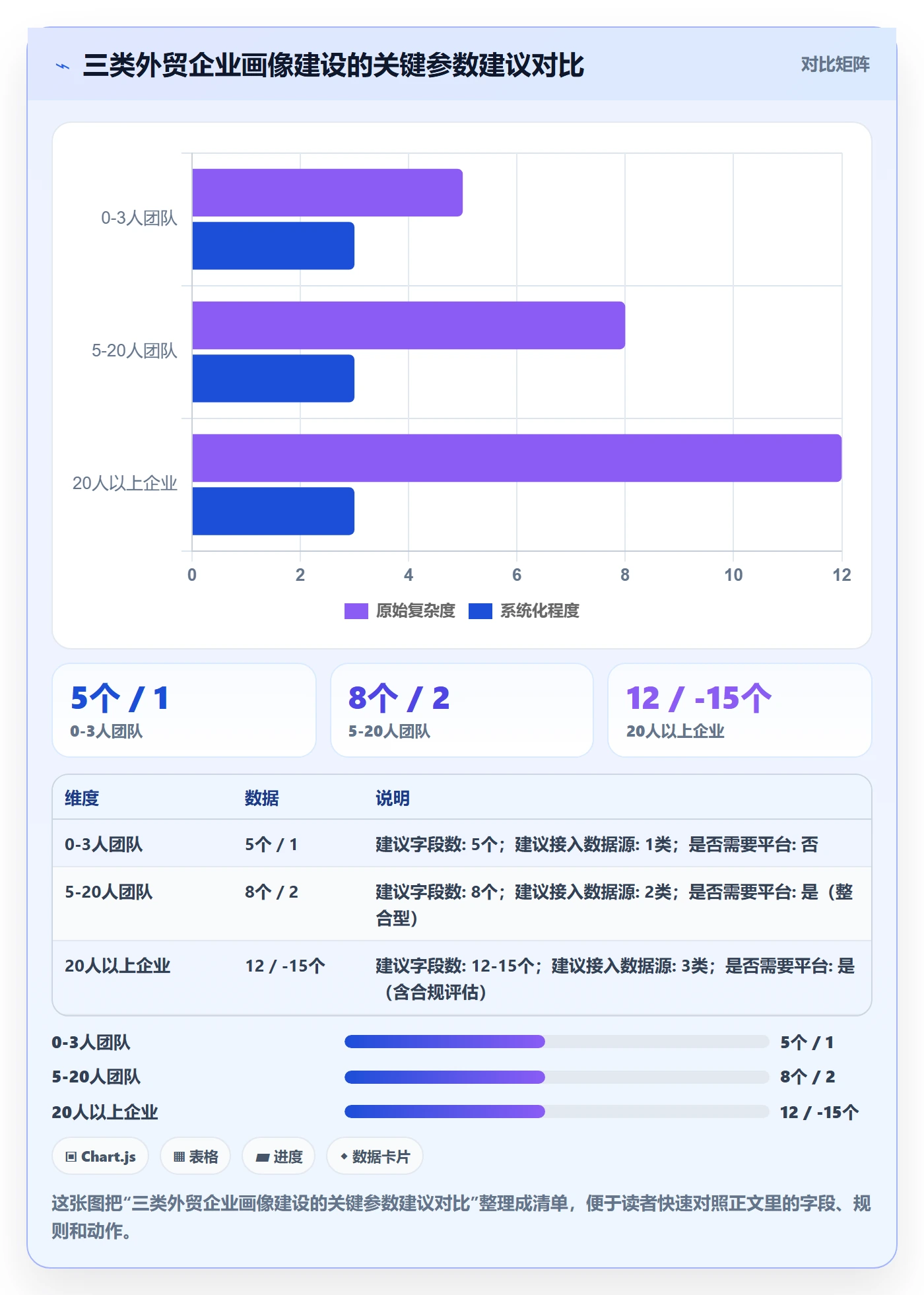Screen dimensions: 924x1295
Task: Toggle the 系统化程度 legend swatch
Action: click(480, 611)
